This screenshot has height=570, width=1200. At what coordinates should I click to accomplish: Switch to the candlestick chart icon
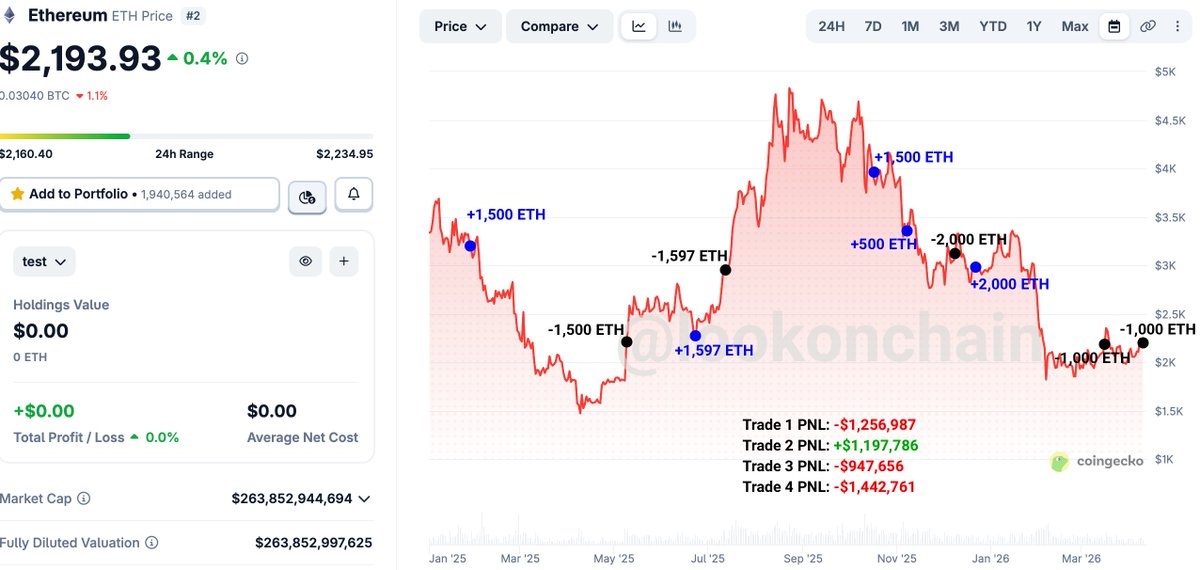click(675, 26)
